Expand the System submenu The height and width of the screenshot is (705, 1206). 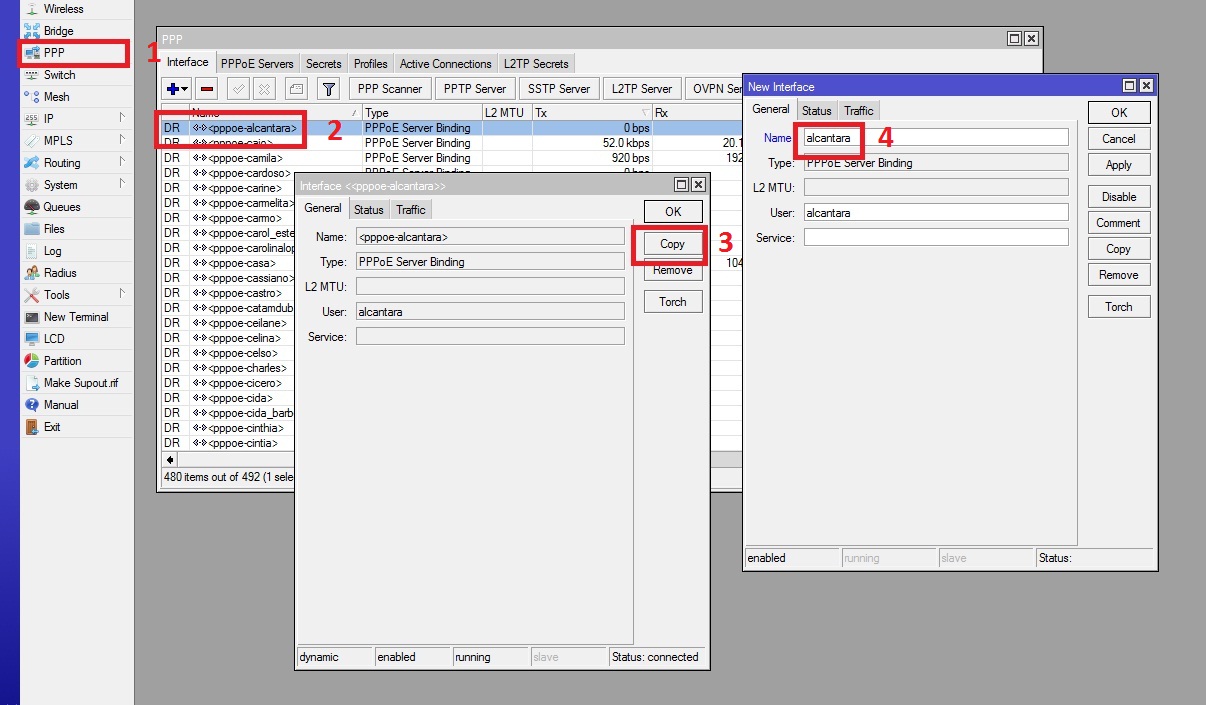click(123, 185)
